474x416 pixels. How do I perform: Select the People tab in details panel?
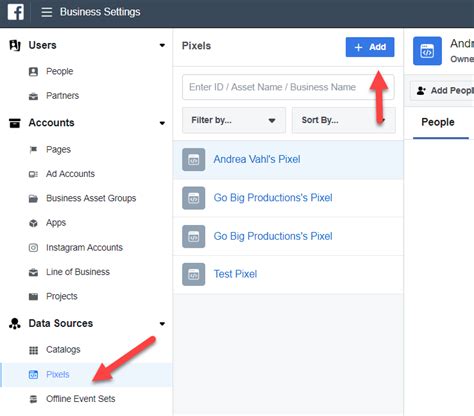coord(438,122)
